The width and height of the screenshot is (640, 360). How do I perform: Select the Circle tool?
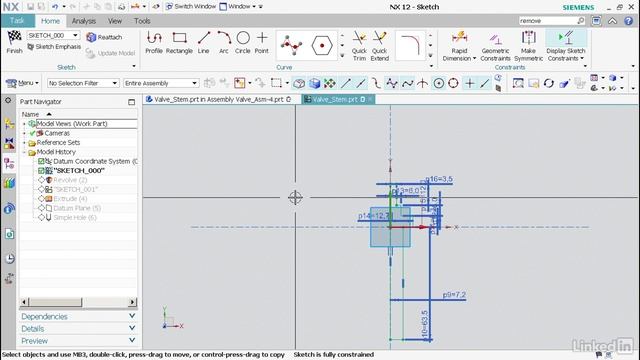click(242, 42)
